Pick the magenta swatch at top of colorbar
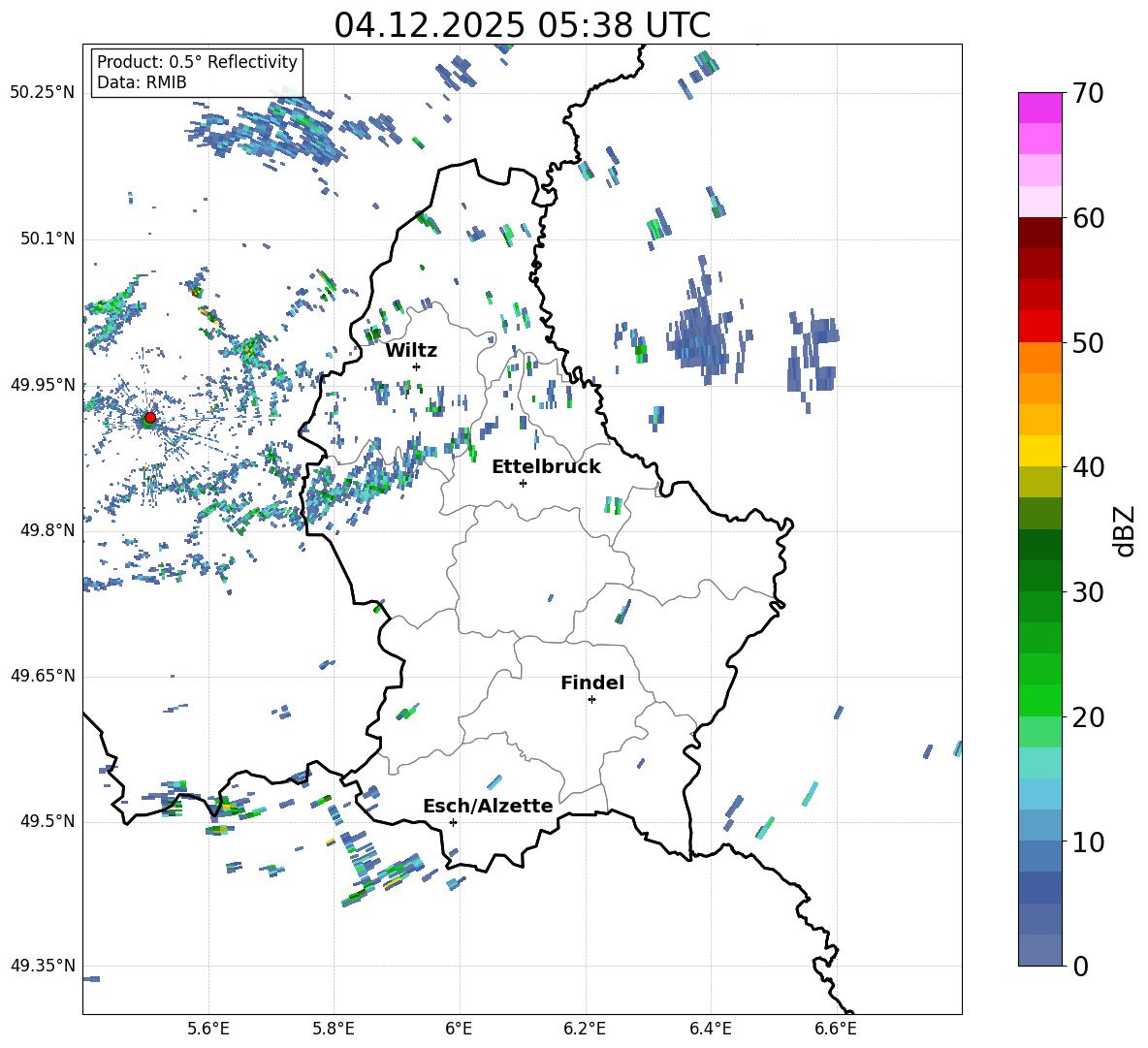This screenshot has height=1048, width=1148. coord(1040,108)
